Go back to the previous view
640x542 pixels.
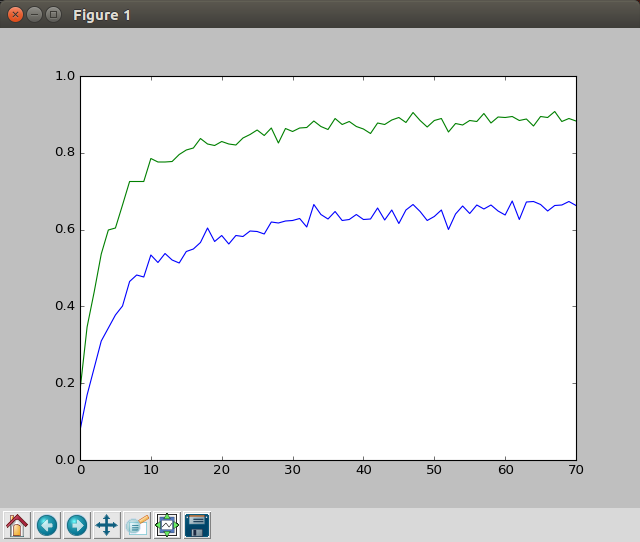[x=47, y=525]
